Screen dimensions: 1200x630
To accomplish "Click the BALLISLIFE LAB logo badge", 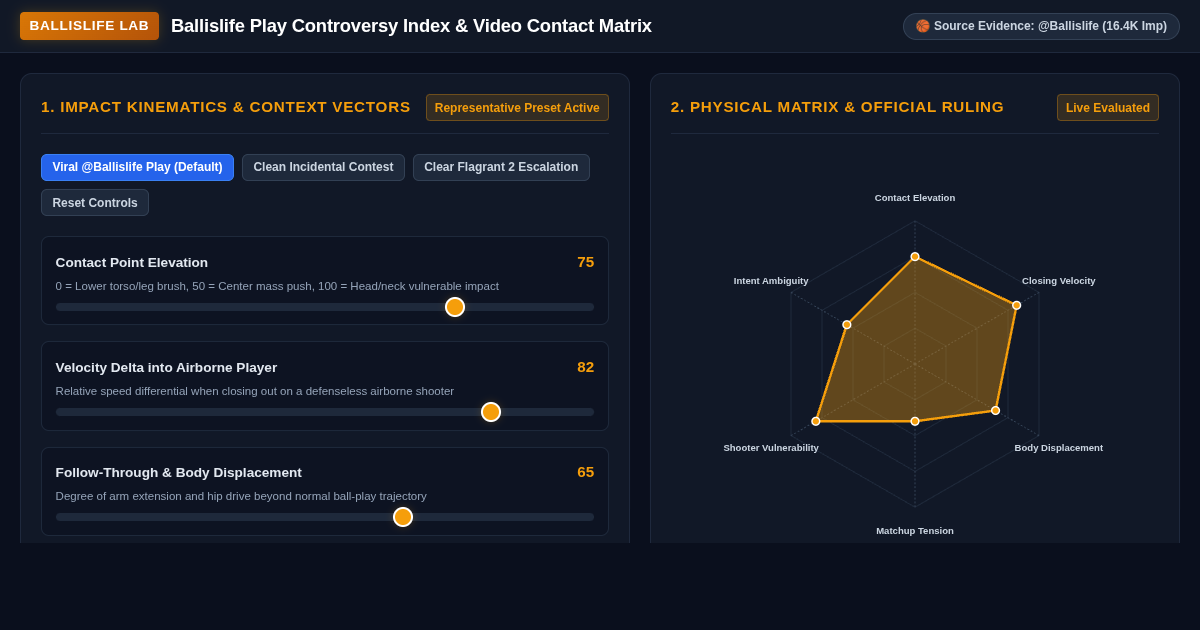I will coord(89,26).
